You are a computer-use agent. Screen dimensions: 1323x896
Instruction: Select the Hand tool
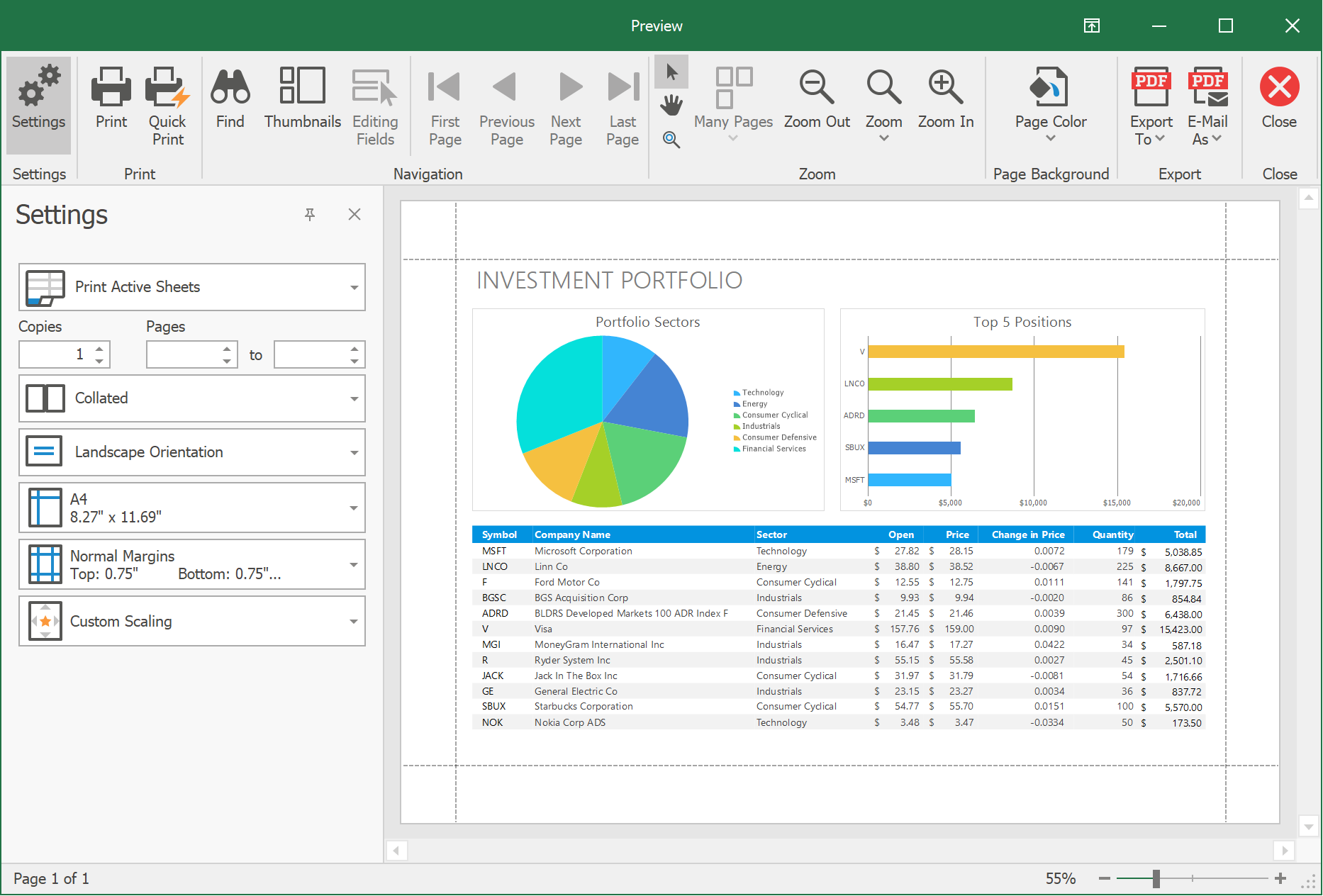click(671, 106)
